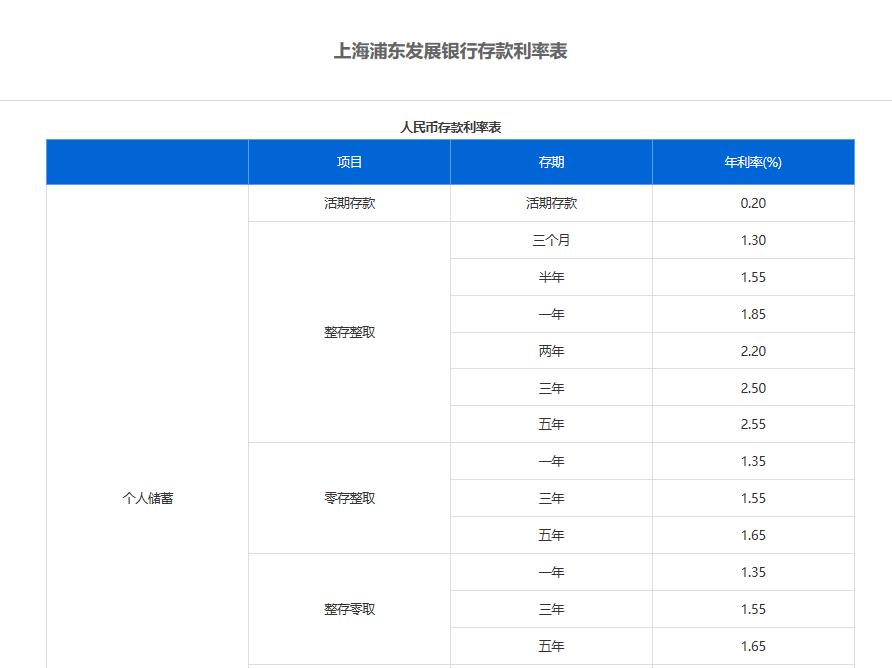Viewport: 892px width, 668px height.
Task: Select the 1.85 rate value
Action: point(753,314)
